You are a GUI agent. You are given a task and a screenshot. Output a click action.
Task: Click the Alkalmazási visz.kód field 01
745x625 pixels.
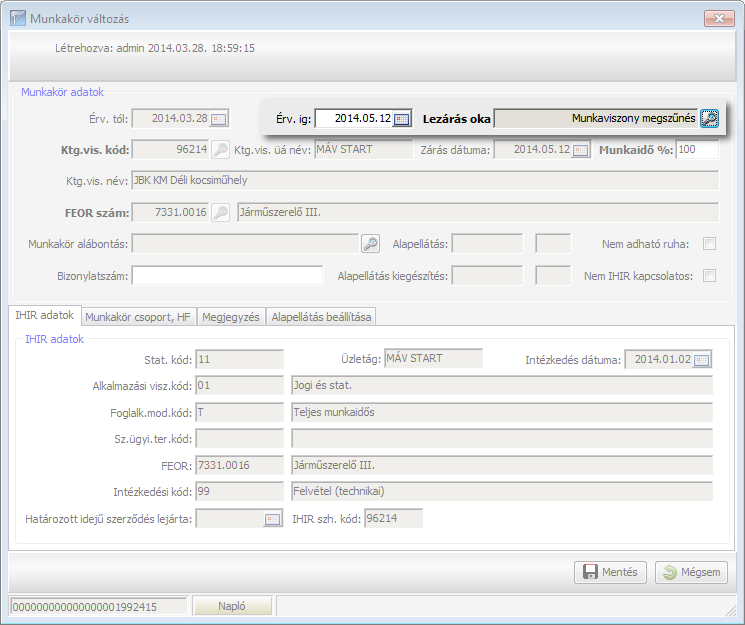240,385
